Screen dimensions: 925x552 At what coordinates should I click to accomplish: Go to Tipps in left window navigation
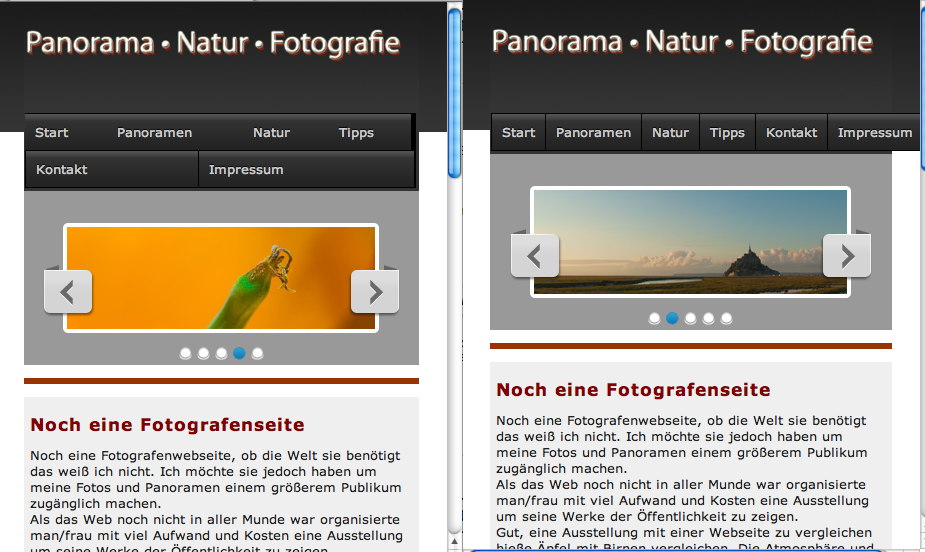[356, 133]
